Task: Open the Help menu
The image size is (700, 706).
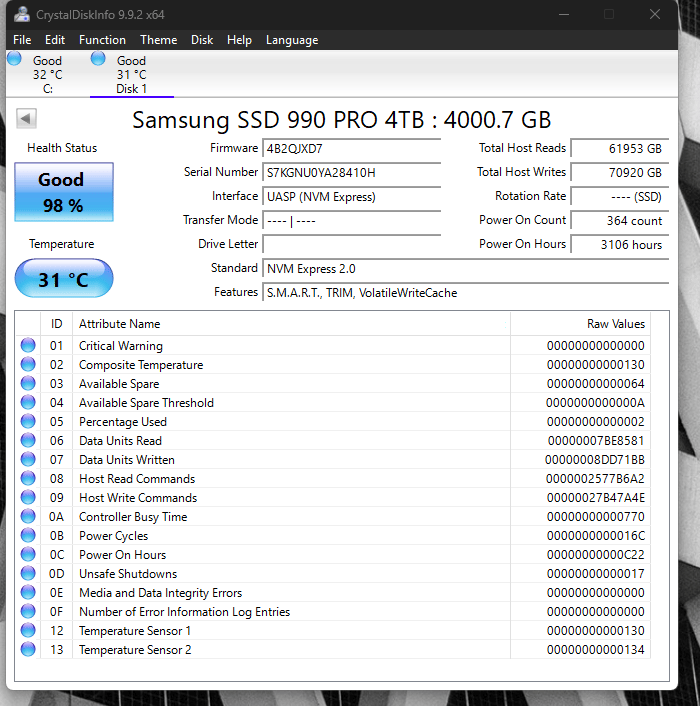Action: (x=239, y=40)
